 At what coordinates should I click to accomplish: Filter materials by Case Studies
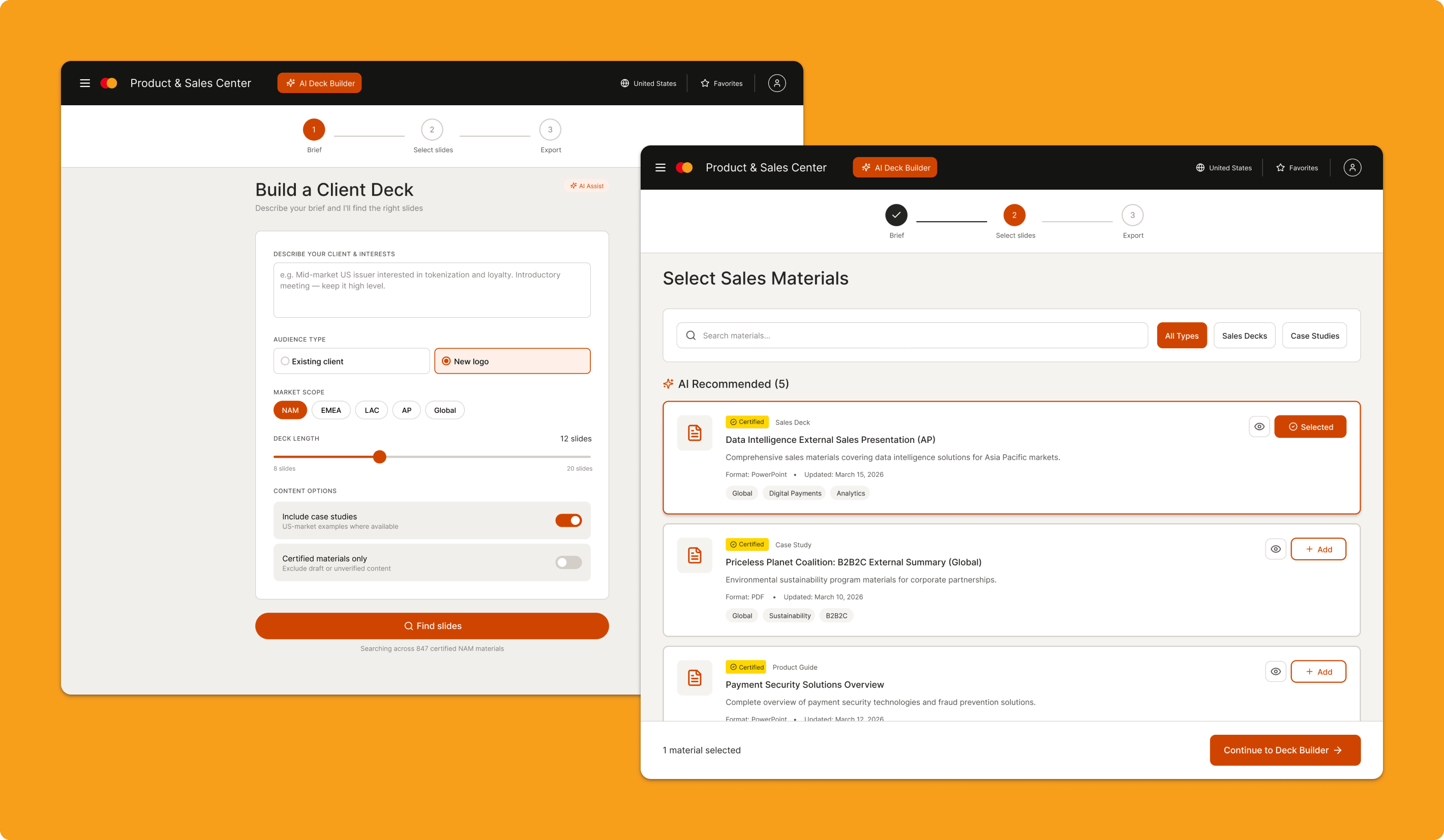click(1314, 335)
